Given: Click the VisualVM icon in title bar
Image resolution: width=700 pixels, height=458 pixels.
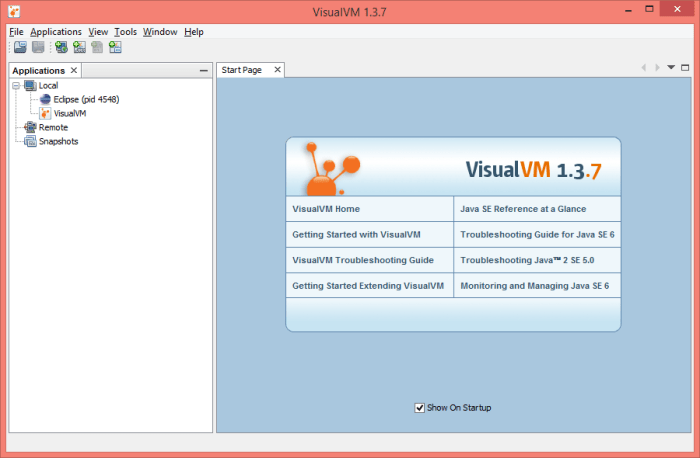Looking at the screenshot, I should coord(14,12).
